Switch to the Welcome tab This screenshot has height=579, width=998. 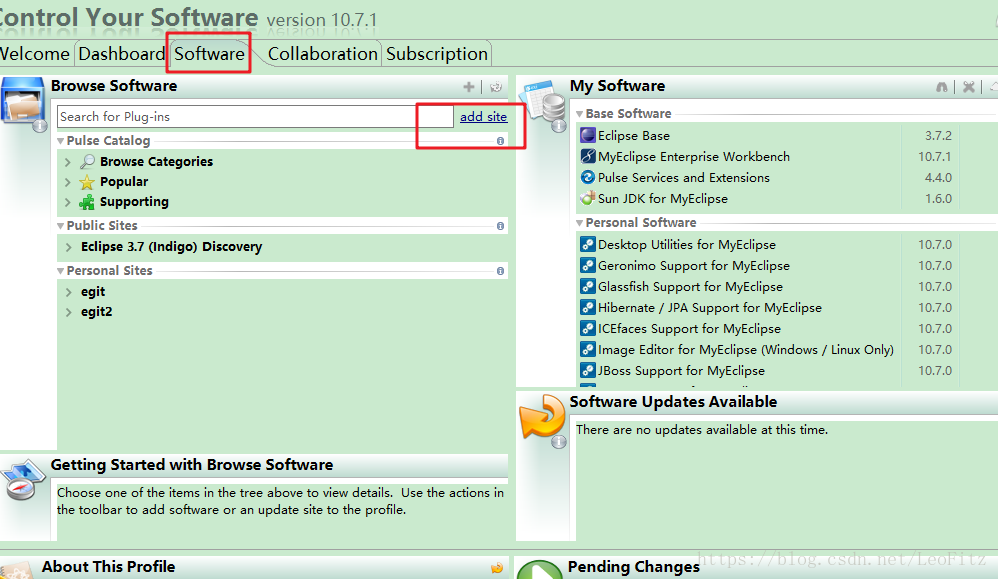click(x=34, y=54)
